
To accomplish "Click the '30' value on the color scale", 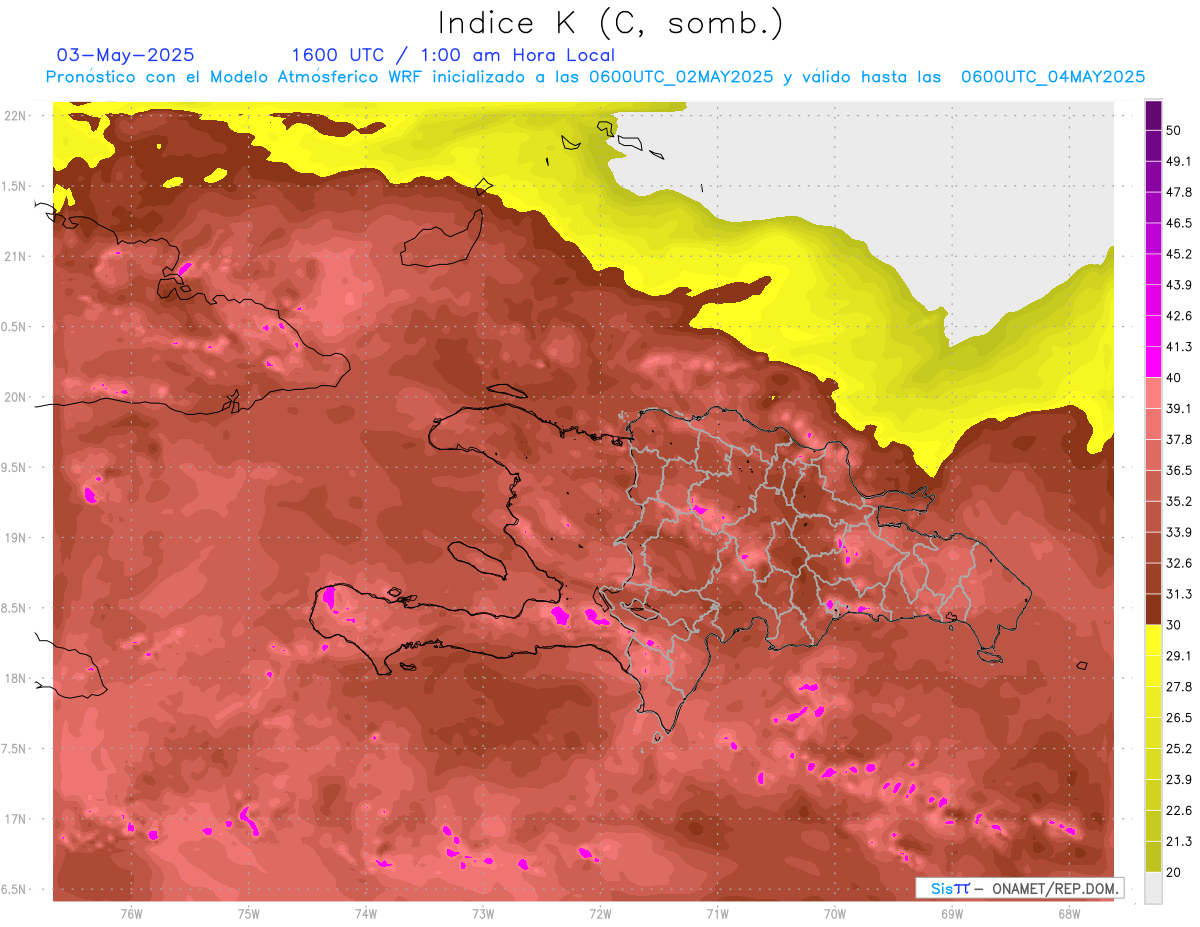I will [x=1175, y=625].
